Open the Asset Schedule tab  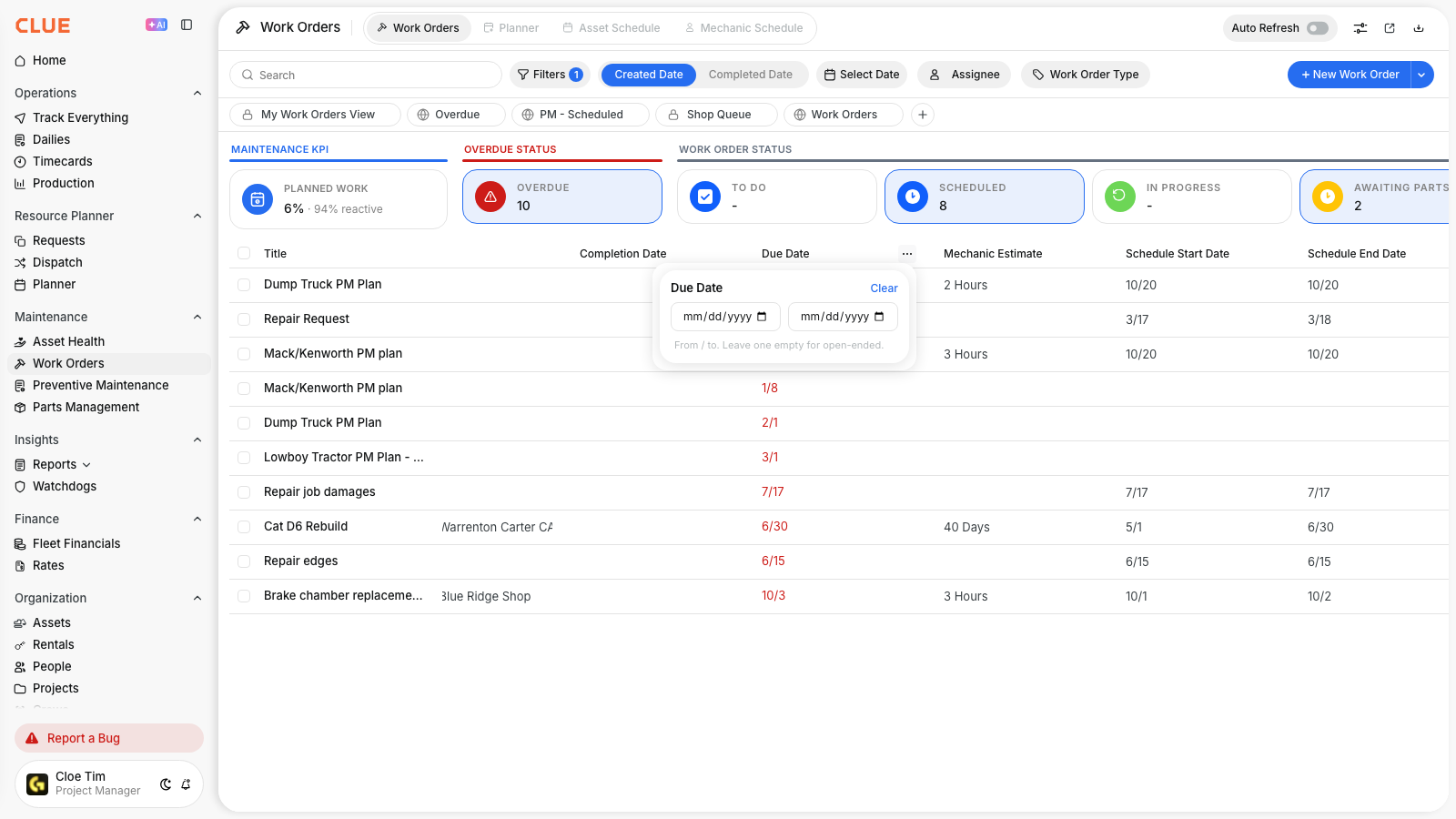pyautogui.click(x=612, y=28)
